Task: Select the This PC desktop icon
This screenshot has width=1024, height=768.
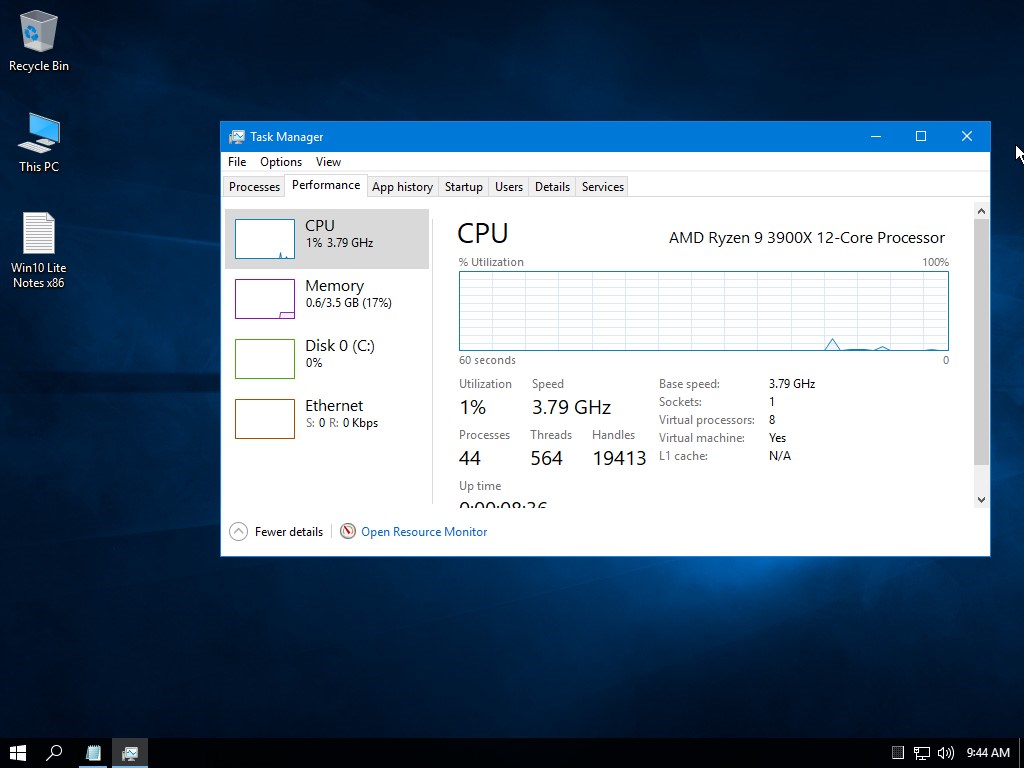Action: (x=39, y=142)
